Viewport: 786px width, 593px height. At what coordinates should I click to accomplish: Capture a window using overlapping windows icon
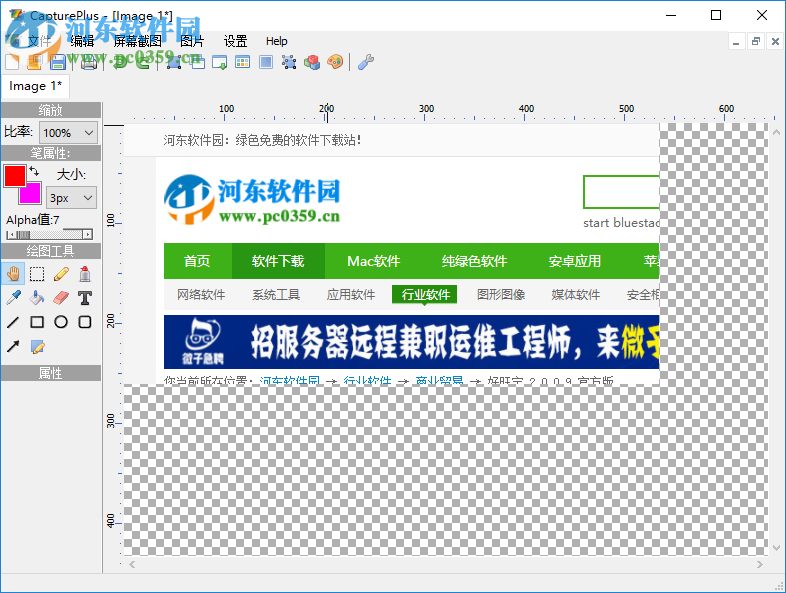(197, 62)
